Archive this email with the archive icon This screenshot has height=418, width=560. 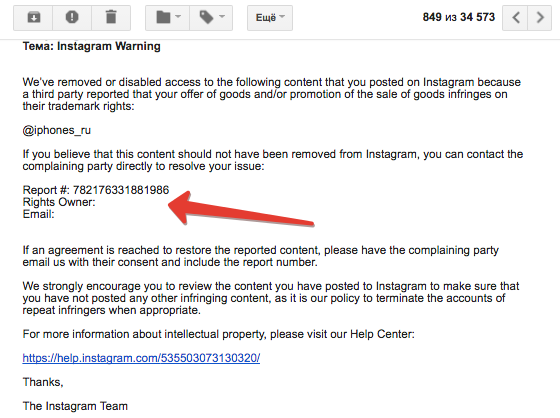click(x=34, y=18)
